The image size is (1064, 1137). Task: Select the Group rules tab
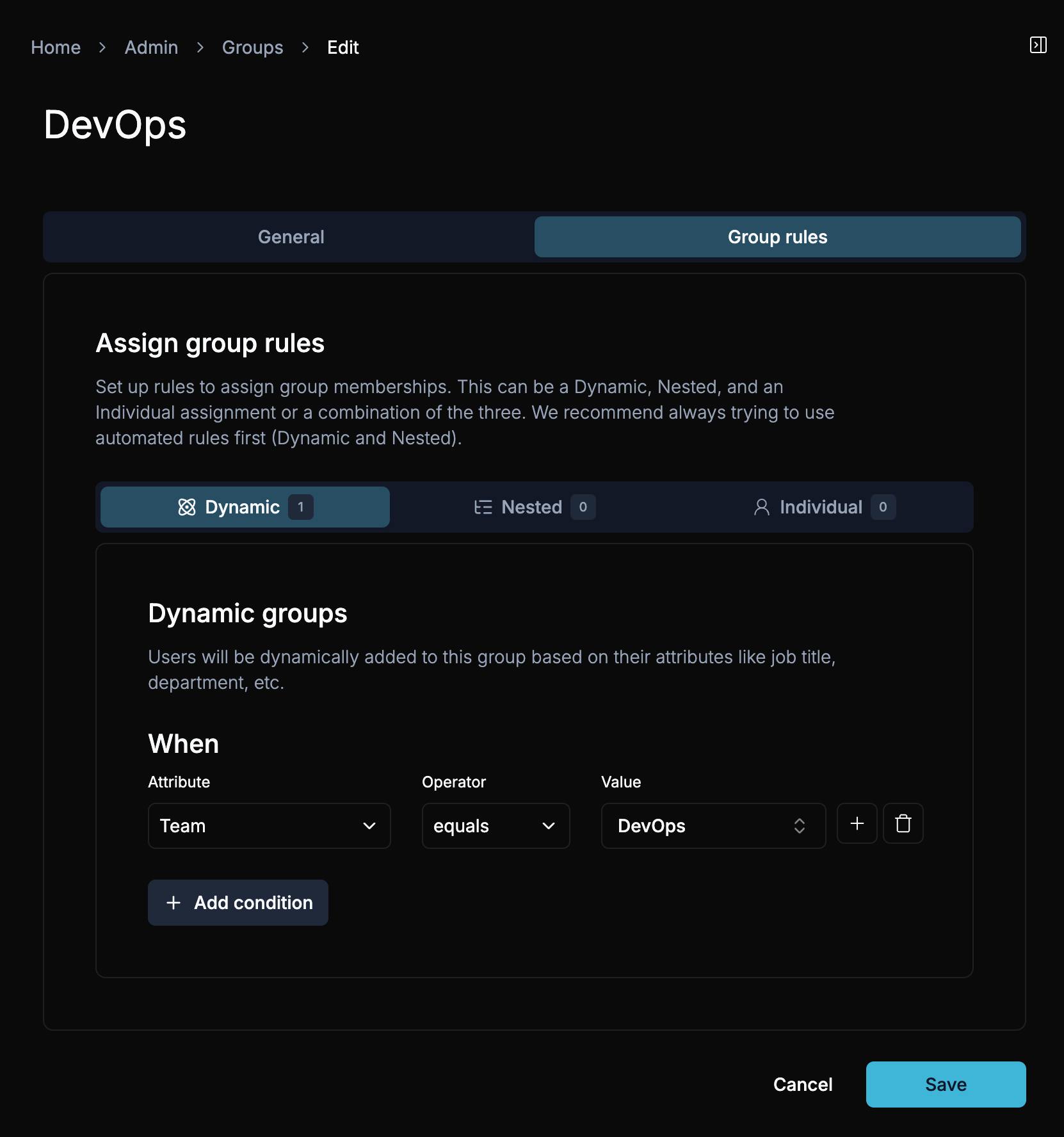coord(777,237)
